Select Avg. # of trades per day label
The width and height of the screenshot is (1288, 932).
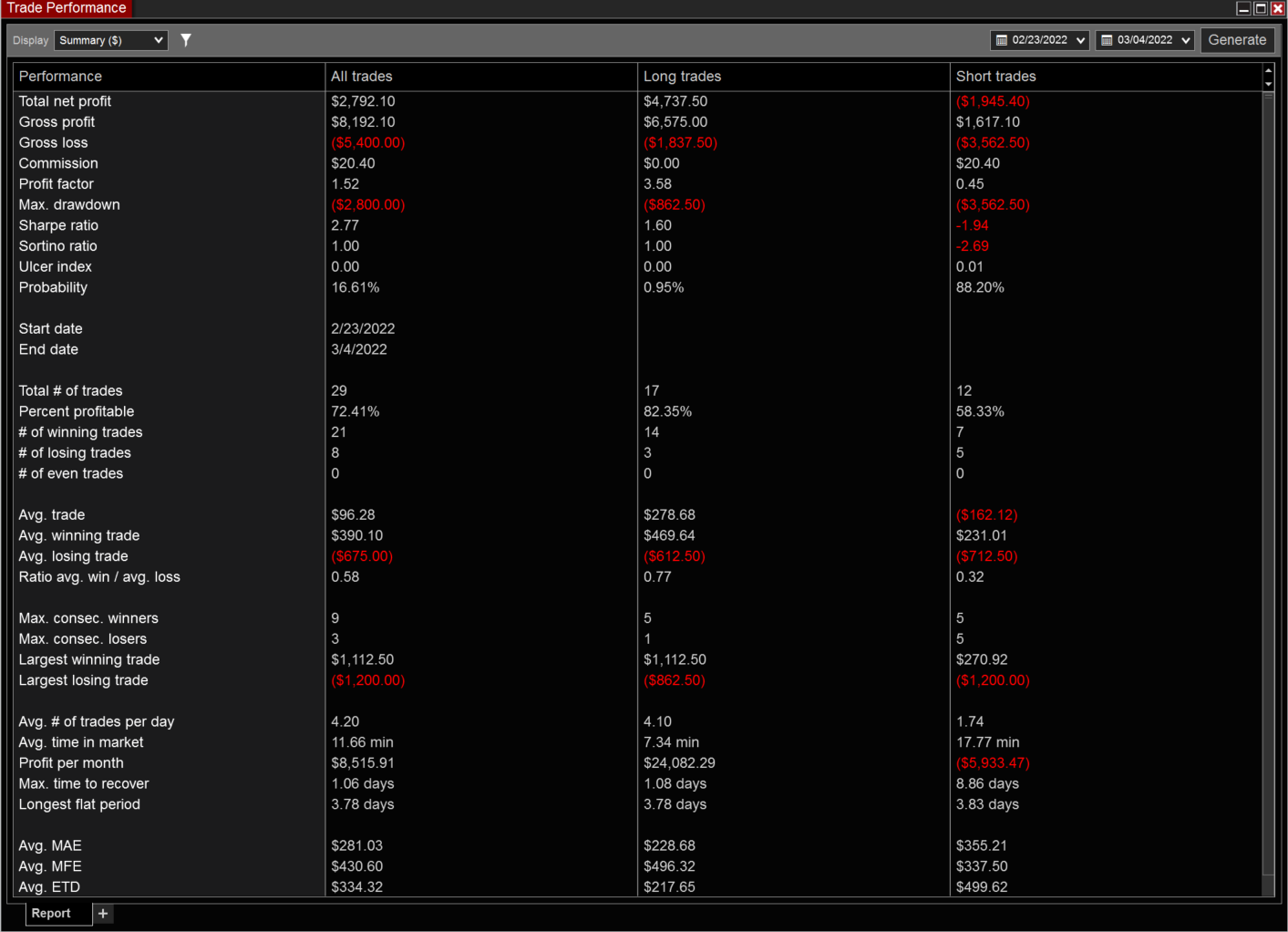(x=97, y=721)
